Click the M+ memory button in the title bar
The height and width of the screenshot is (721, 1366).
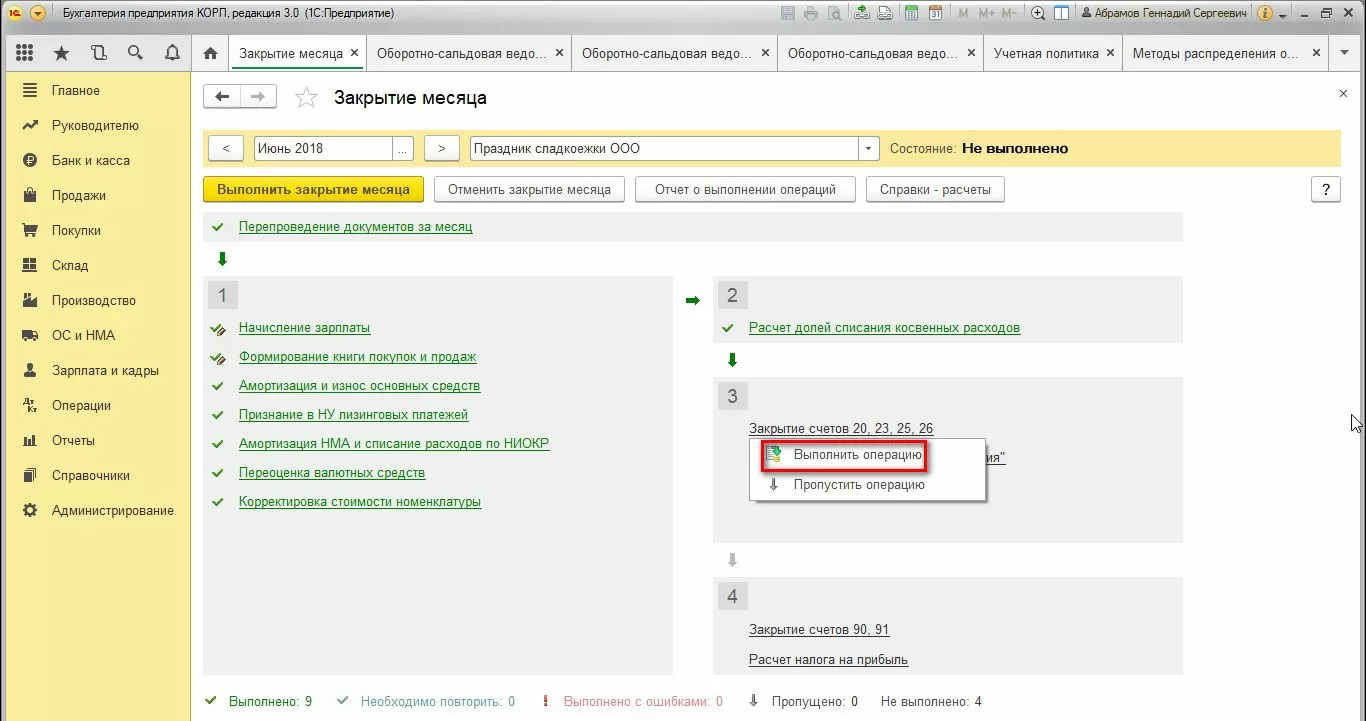pos(985,14)
